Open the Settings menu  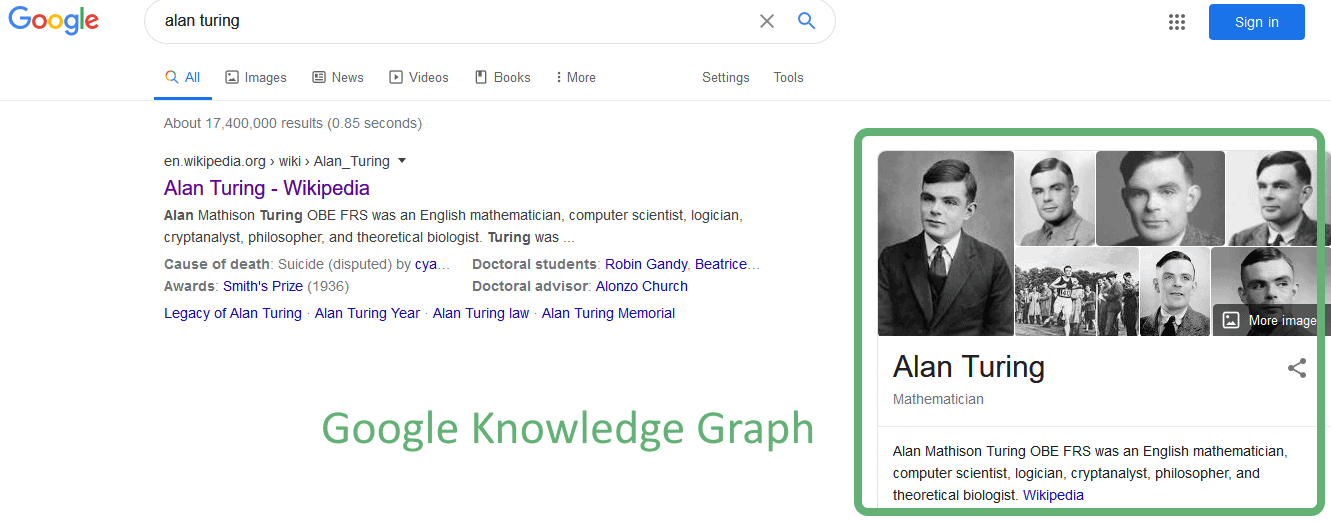point(725,77)
